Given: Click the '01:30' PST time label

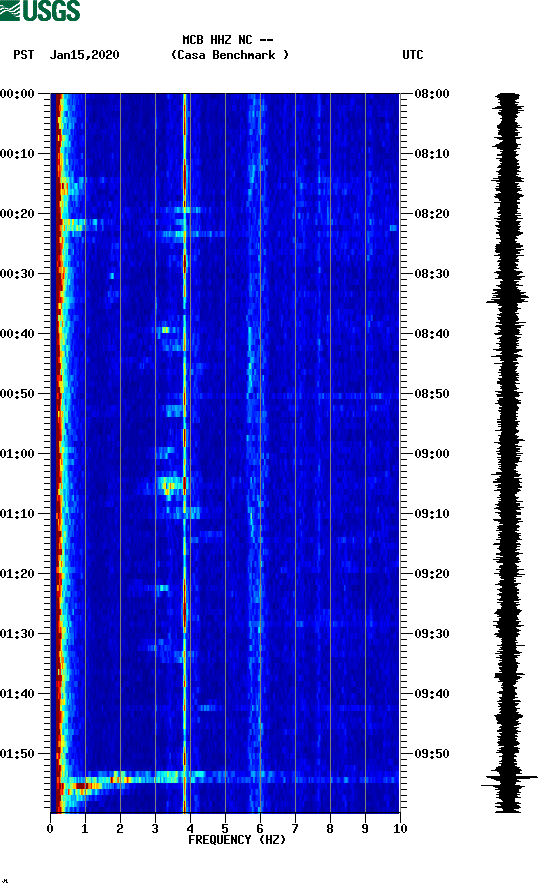Looking at the screenshot, I should point(18,634).
